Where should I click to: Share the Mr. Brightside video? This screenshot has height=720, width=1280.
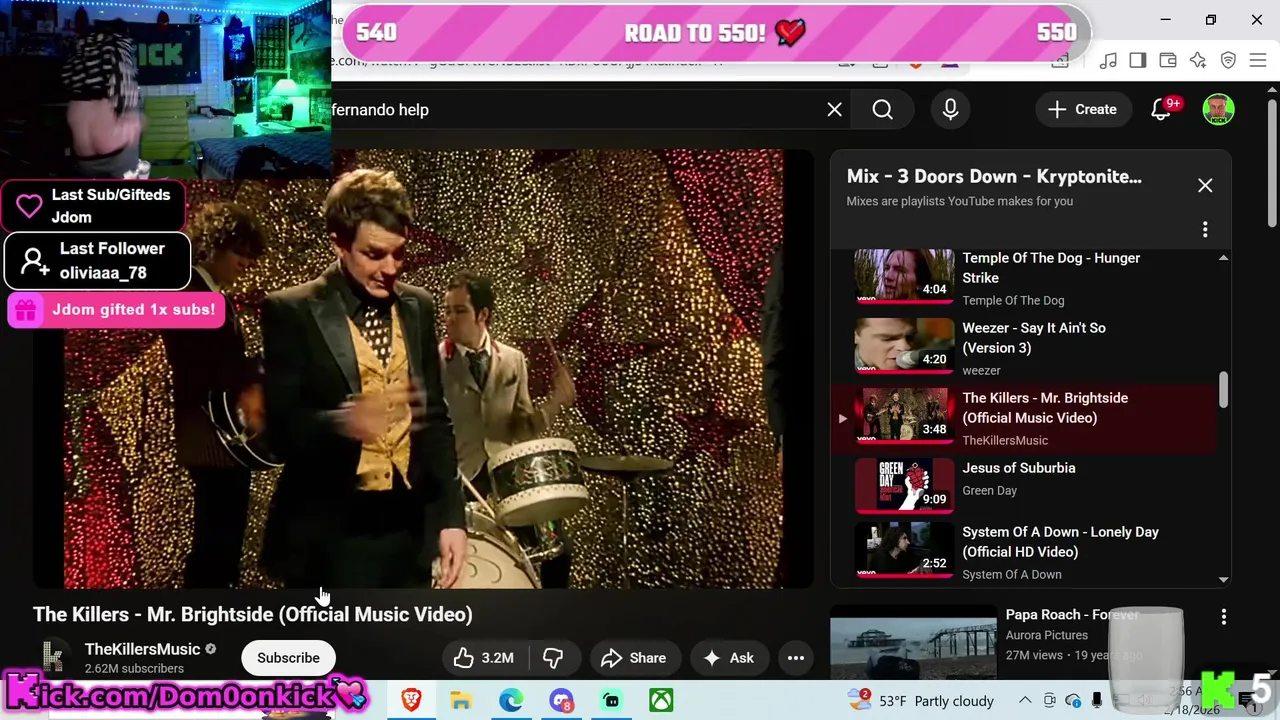pos(634,658)
